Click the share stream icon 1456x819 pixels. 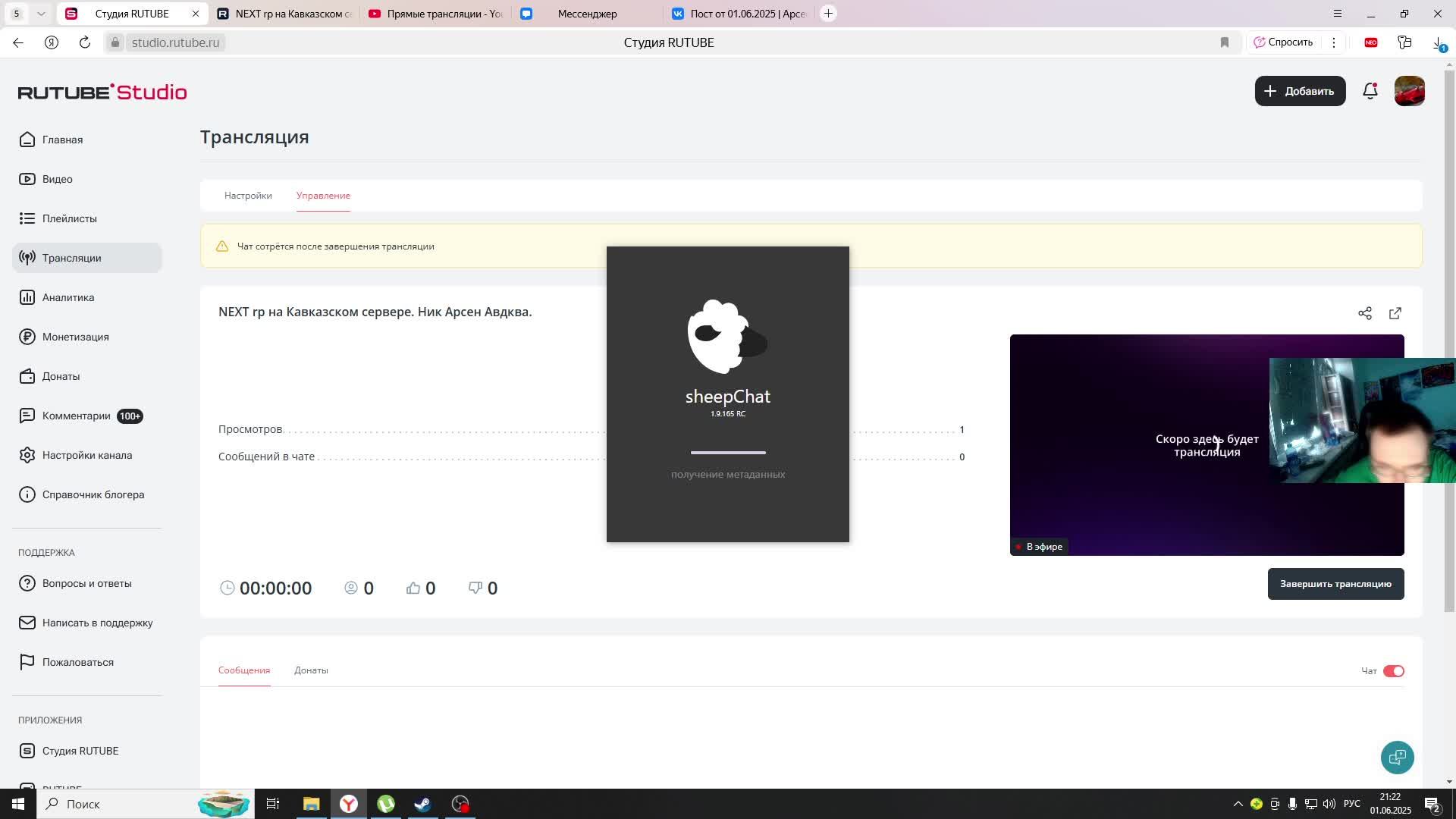pyautogui.click(x=1365, y=313)
